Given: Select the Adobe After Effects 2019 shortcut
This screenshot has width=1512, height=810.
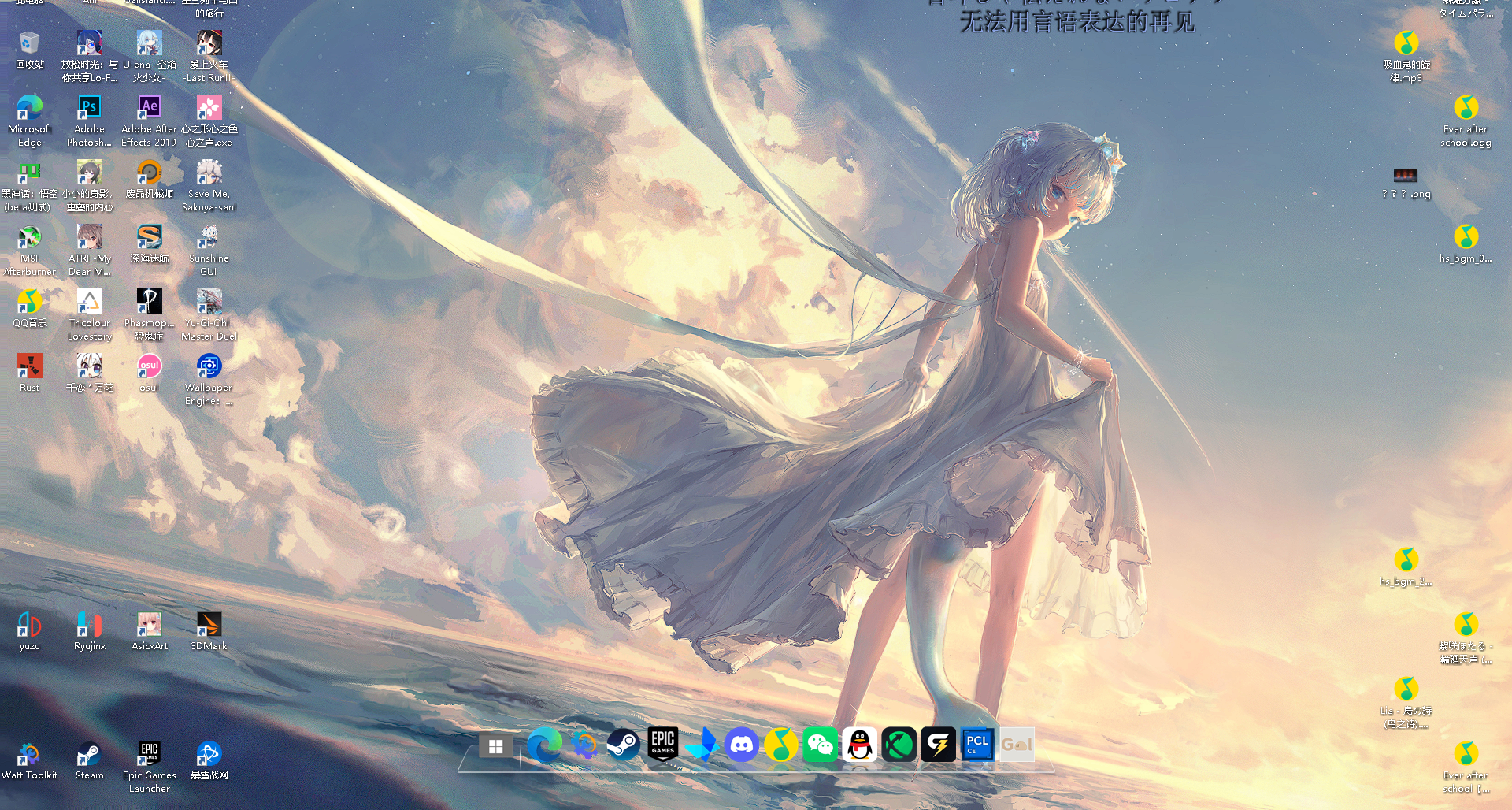Looking at the screenshot, I should (149, 109).
